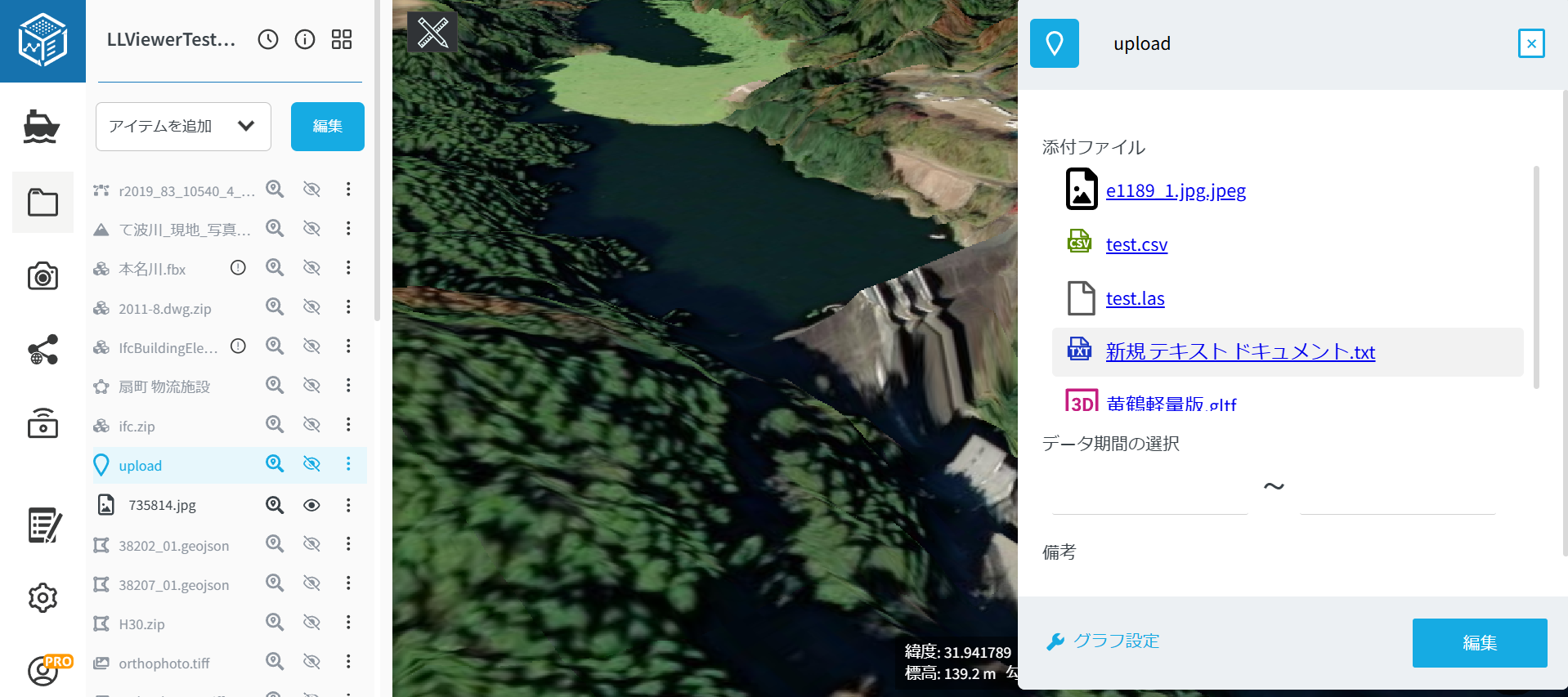Click the data period start date field
Screen dimensions: 1568x697
click(x=1149, y=495)
